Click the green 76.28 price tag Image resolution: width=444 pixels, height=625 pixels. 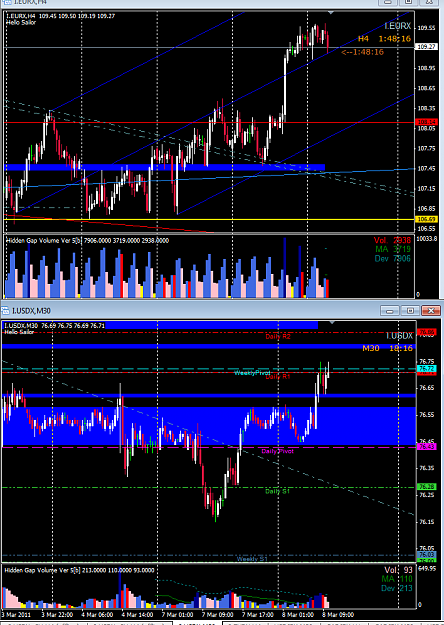(x=426, y=487)
